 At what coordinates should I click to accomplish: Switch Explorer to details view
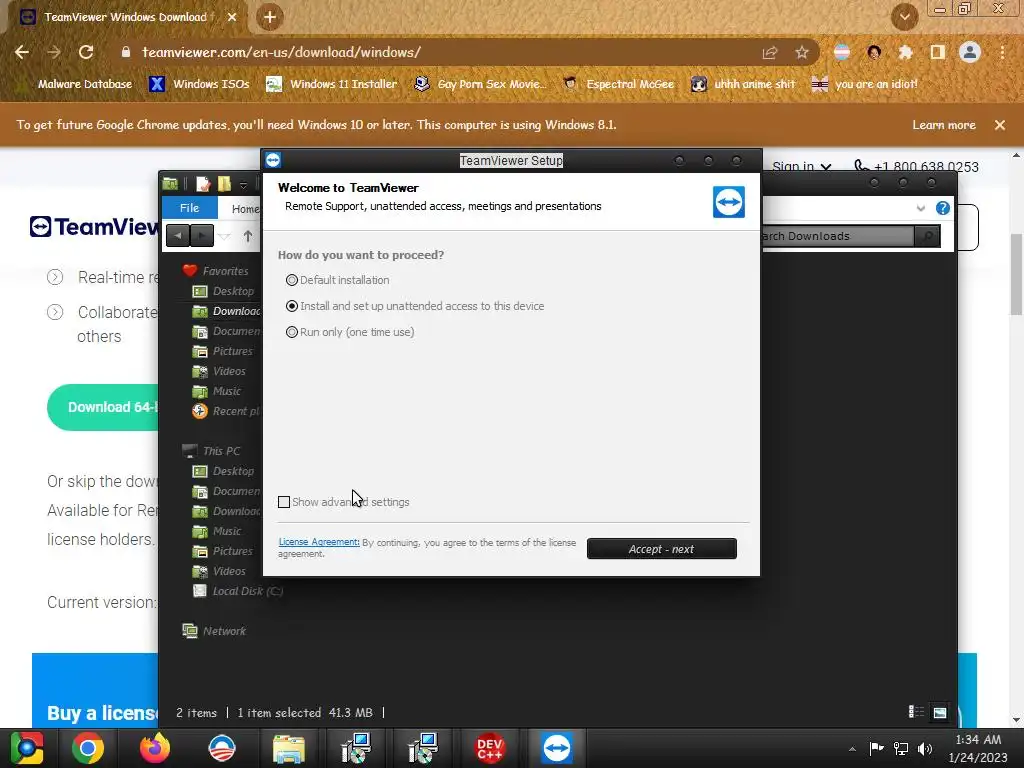point(916,712)
